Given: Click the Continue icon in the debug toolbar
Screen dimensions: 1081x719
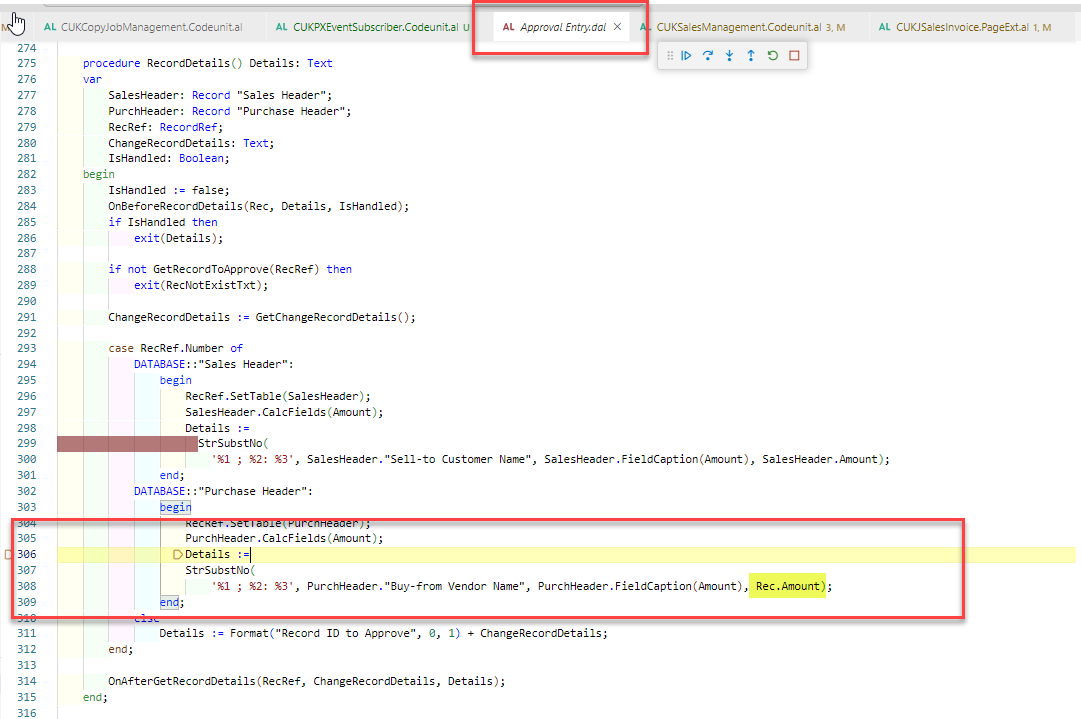Looking at the screenshot, I should tap(686, 55).
